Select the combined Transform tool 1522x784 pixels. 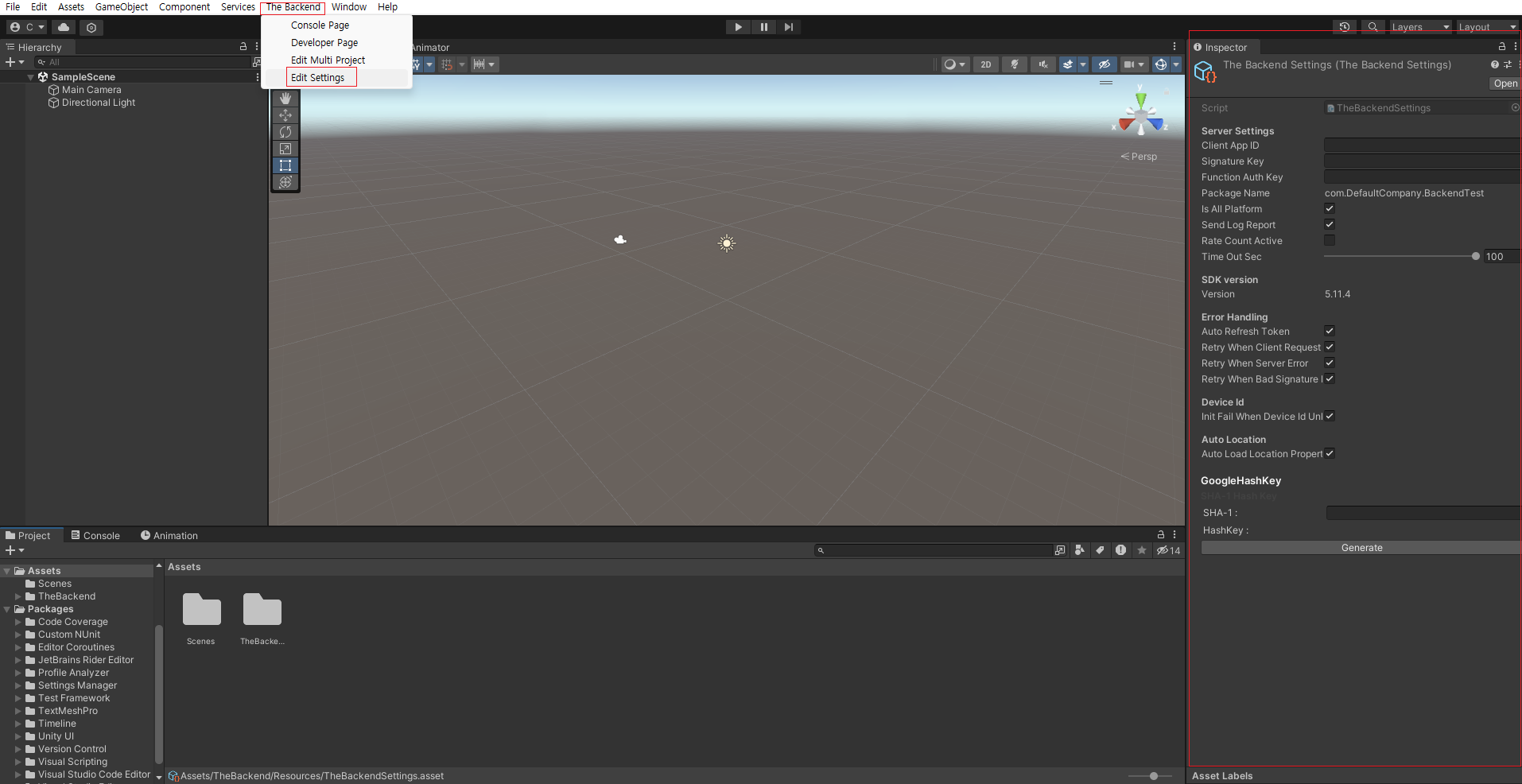[285, 182]
